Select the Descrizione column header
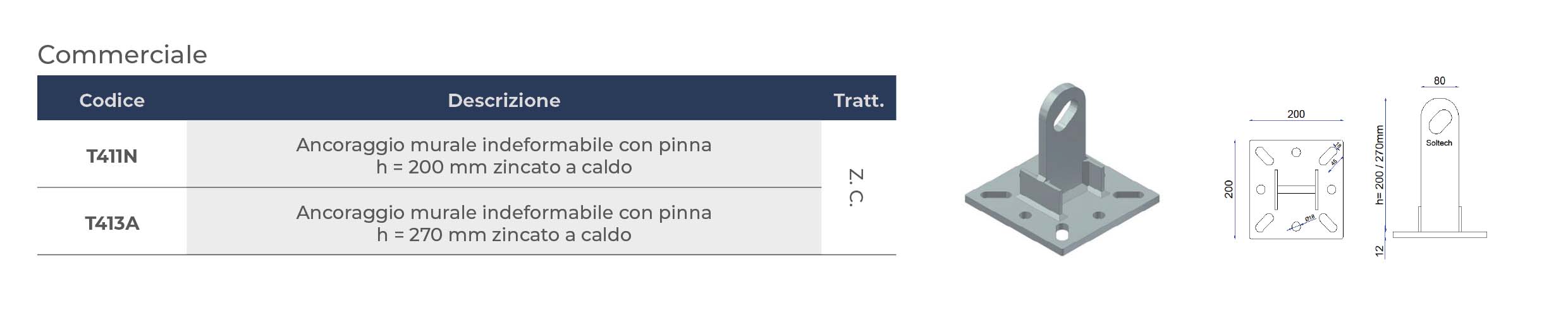 click(504, 100)
